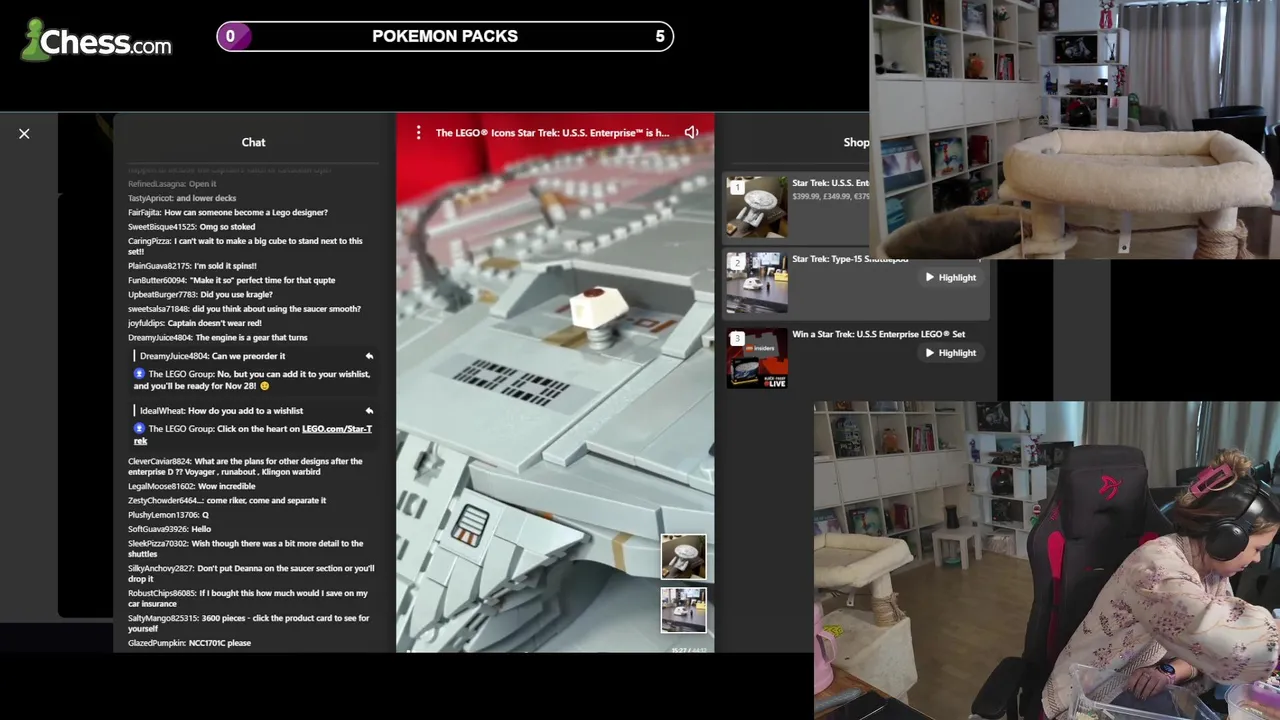Reply to DreamyJuice4804's preorder question

(x=369, y=356)
